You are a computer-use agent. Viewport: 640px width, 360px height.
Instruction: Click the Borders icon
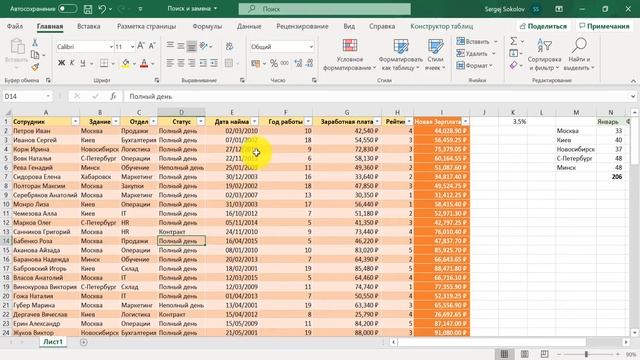[104, 63]
